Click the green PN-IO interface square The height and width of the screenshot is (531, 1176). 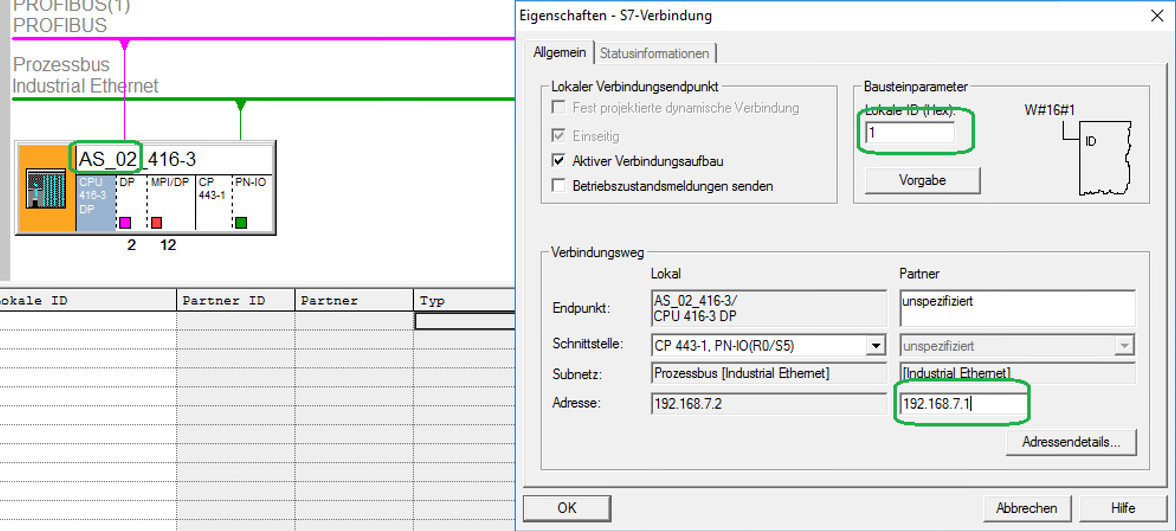[x=241, y=223]
